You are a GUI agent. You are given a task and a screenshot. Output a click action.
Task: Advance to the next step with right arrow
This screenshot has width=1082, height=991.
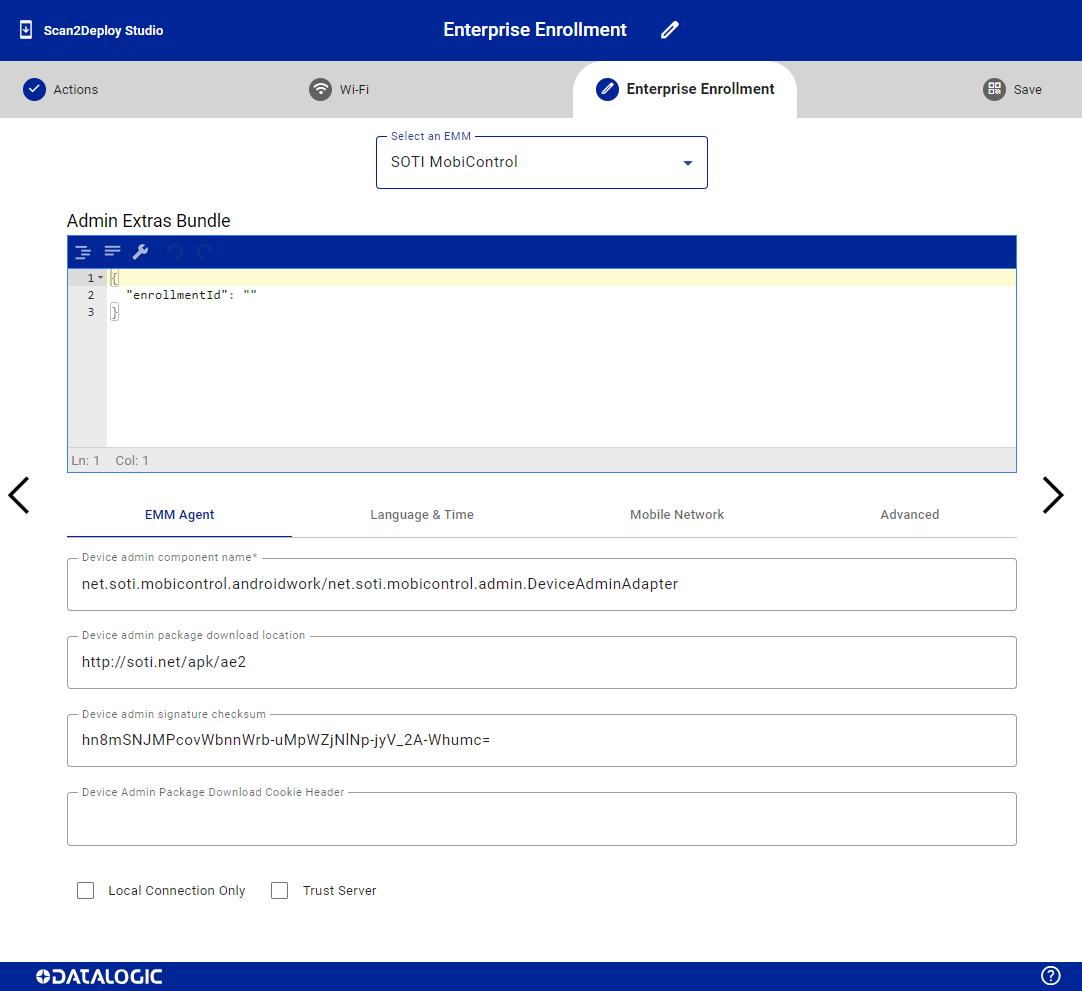tap(1052, 496)
